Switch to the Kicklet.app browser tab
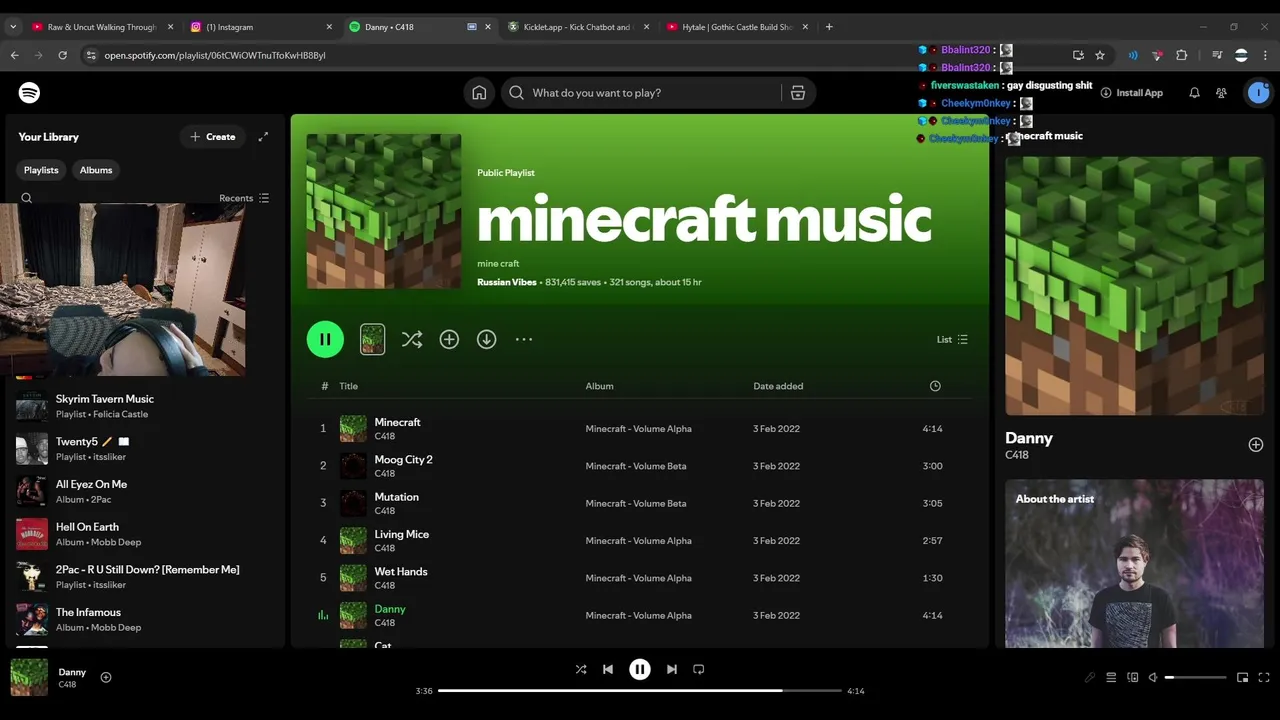This screenshot has width=1280, height=720. tap(578, 27)
